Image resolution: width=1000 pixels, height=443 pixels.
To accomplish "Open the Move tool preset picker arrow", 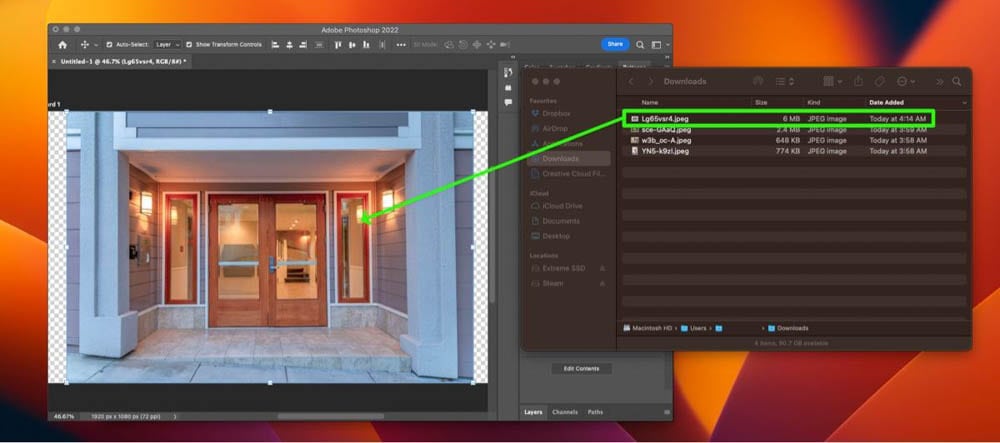I will [x=96, y=45].
